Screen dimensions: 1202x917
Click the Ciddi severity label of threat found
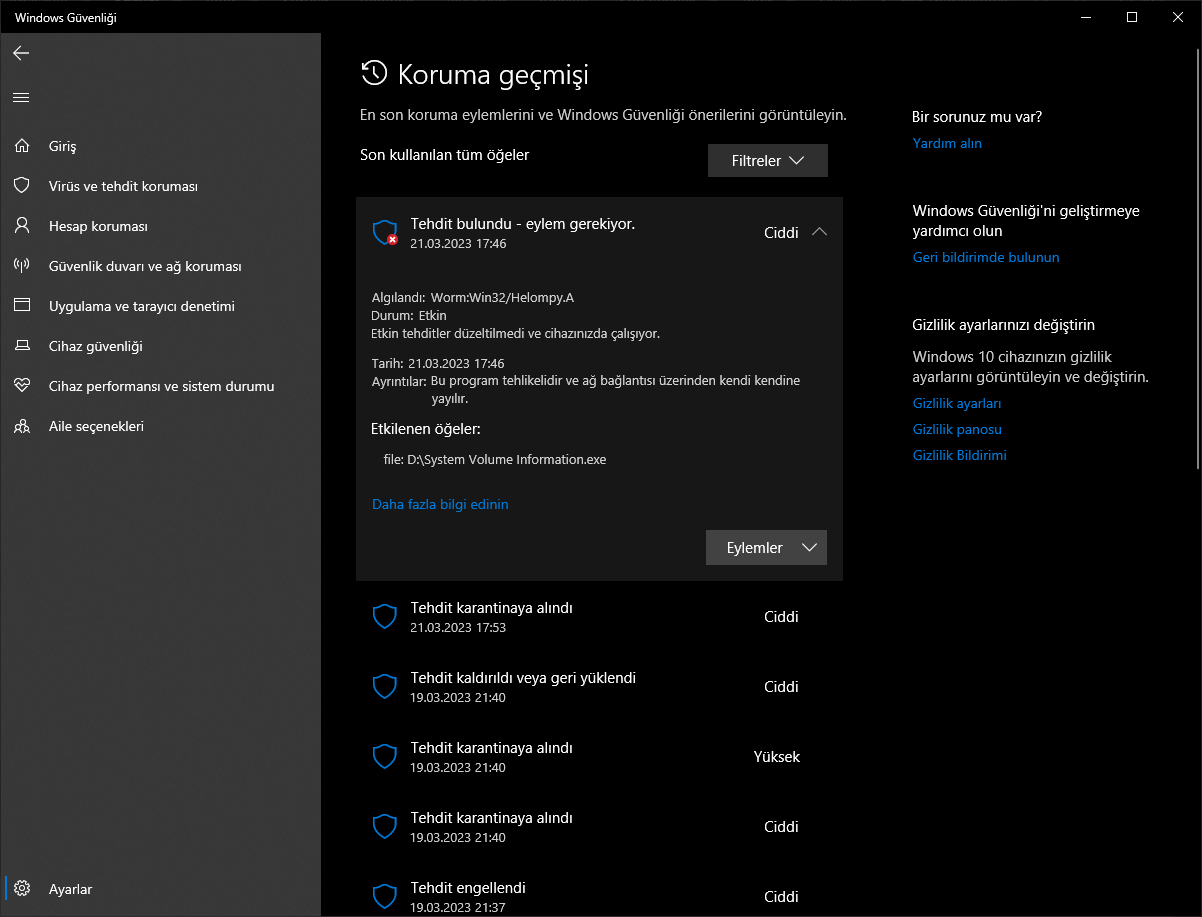coord(781,232)
